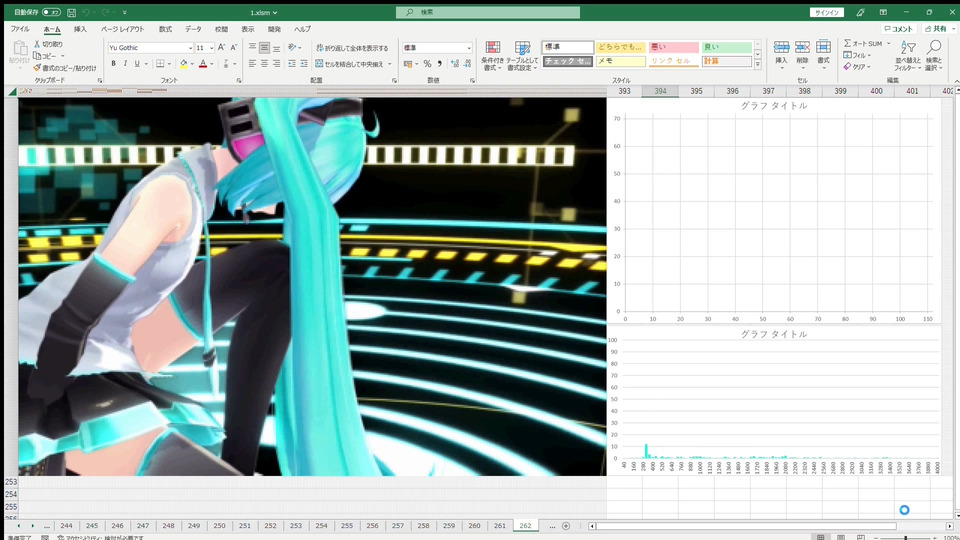Screen dimensions: 960x540
Task: Open the font size 11 dropdown
Action: (211, 48)
